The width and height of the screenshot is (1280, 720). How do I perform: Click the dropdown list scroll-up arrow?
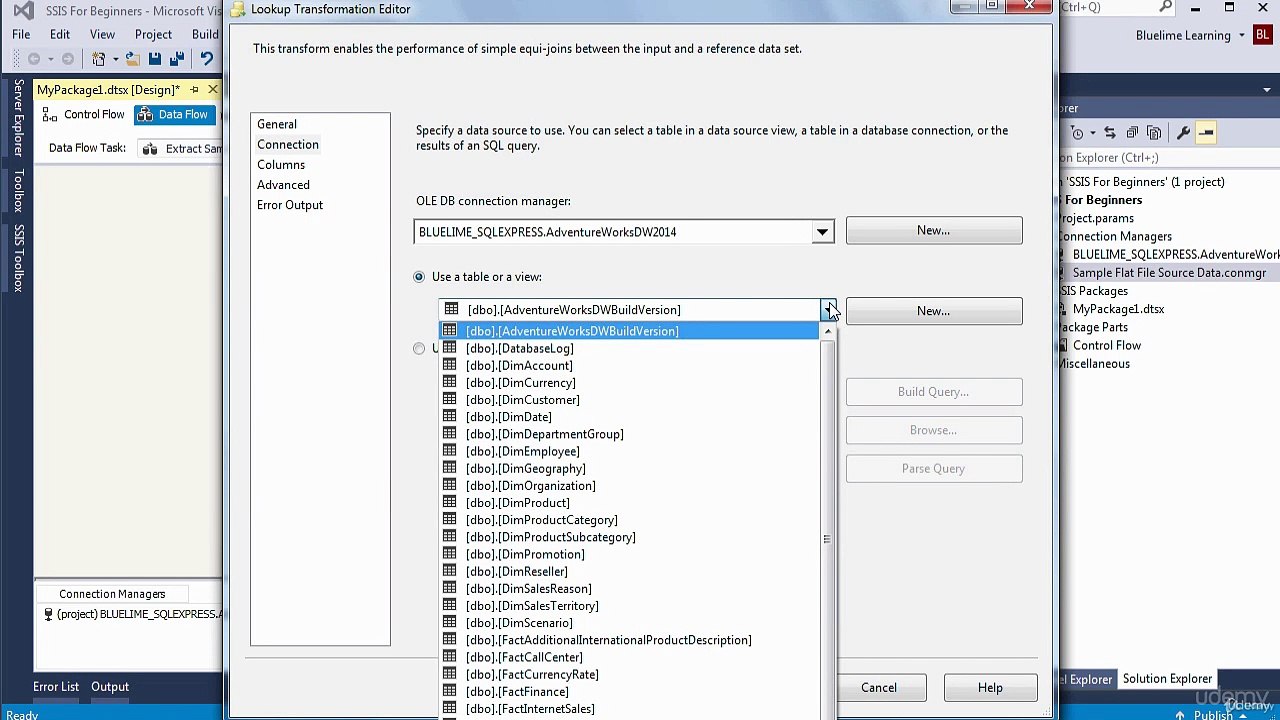(x=827, y=331)
